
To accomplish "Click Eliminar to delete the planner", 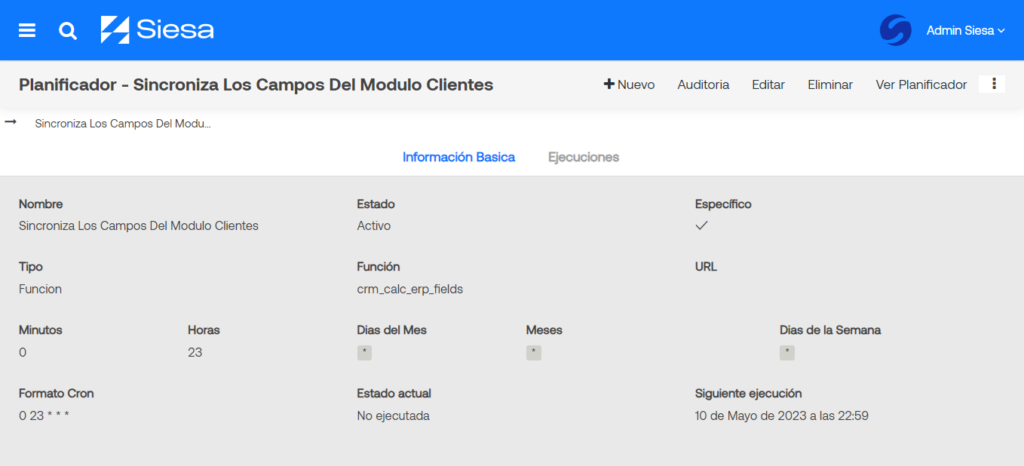I will 830,85.
